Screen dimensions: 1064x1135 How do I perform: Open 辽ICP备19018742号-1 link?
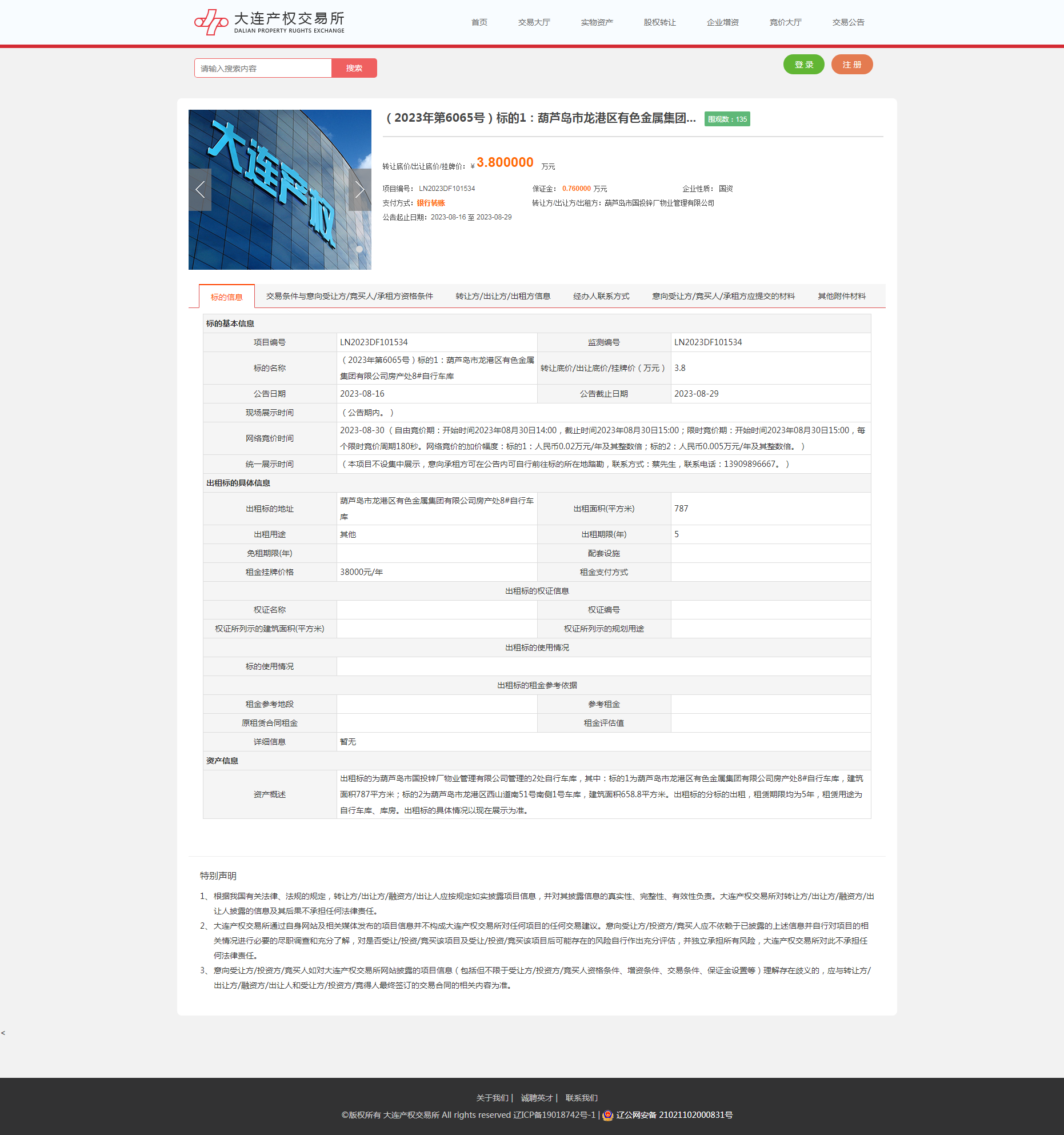(x=554, y=1115)
